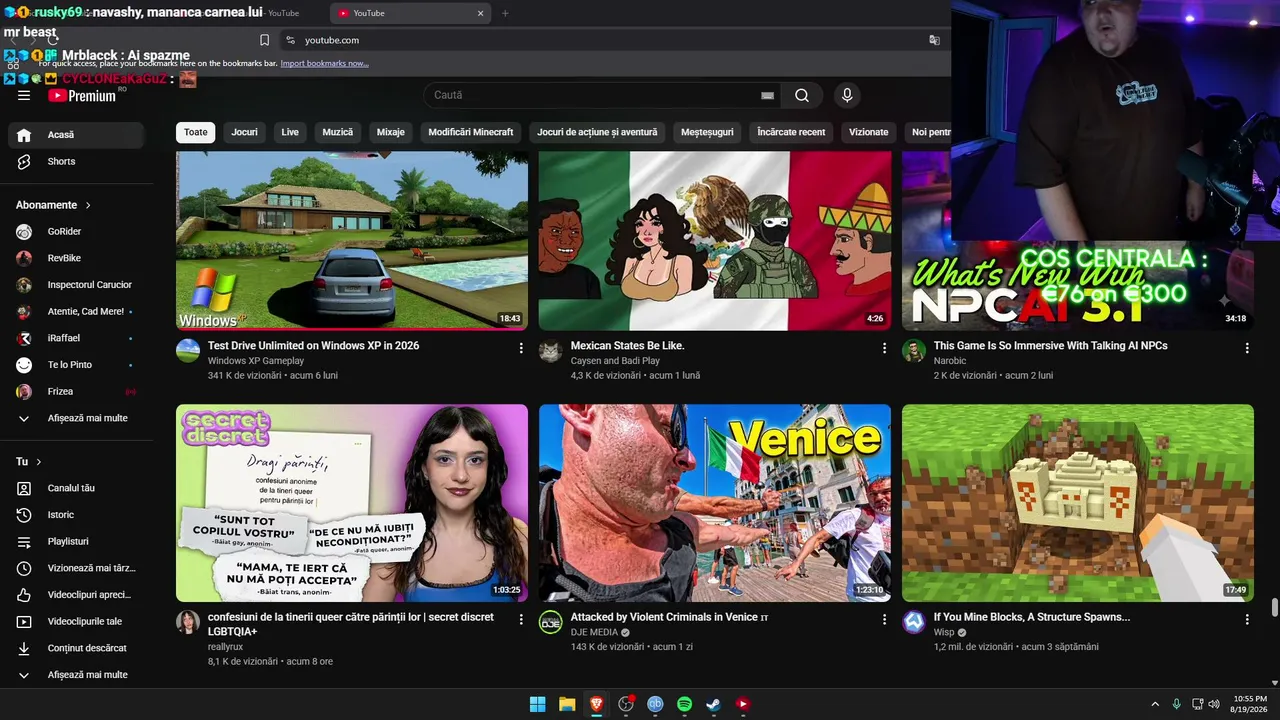Open Playlisturi in the sidebar

(x=76, y=541)
